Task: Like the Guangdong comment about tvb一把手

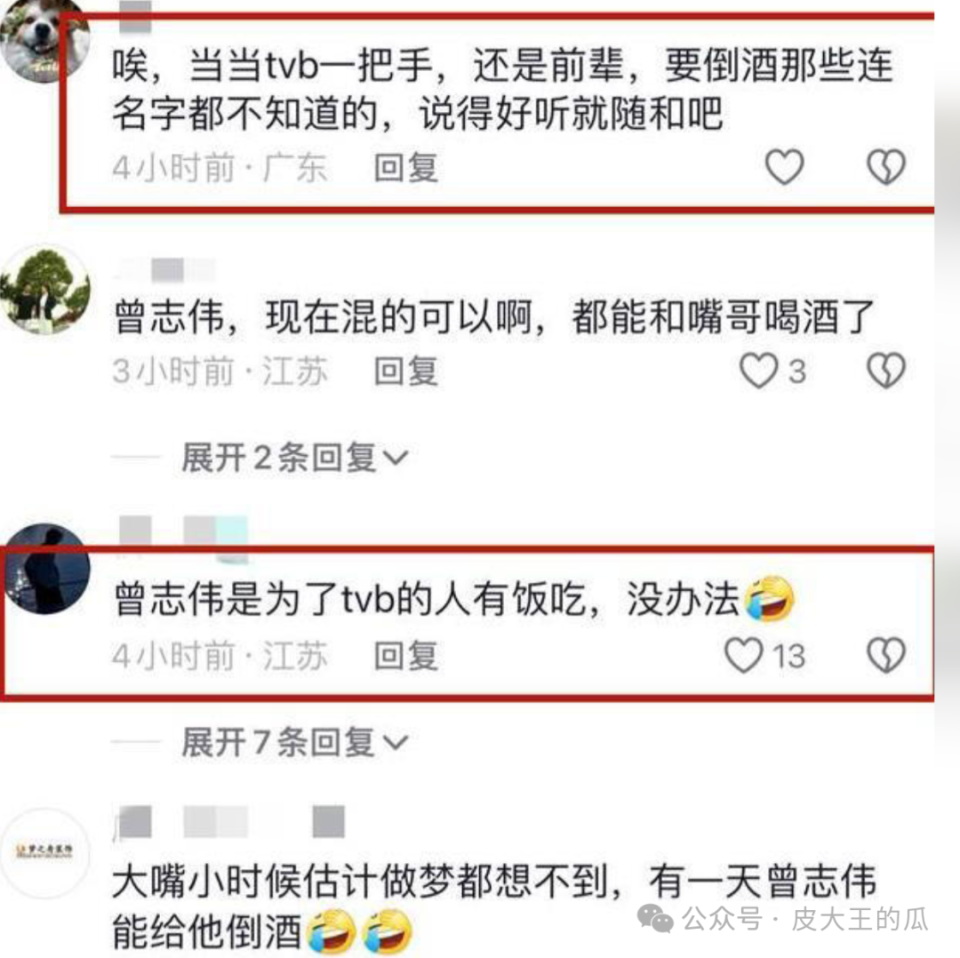Action: (x=784, y=167)
